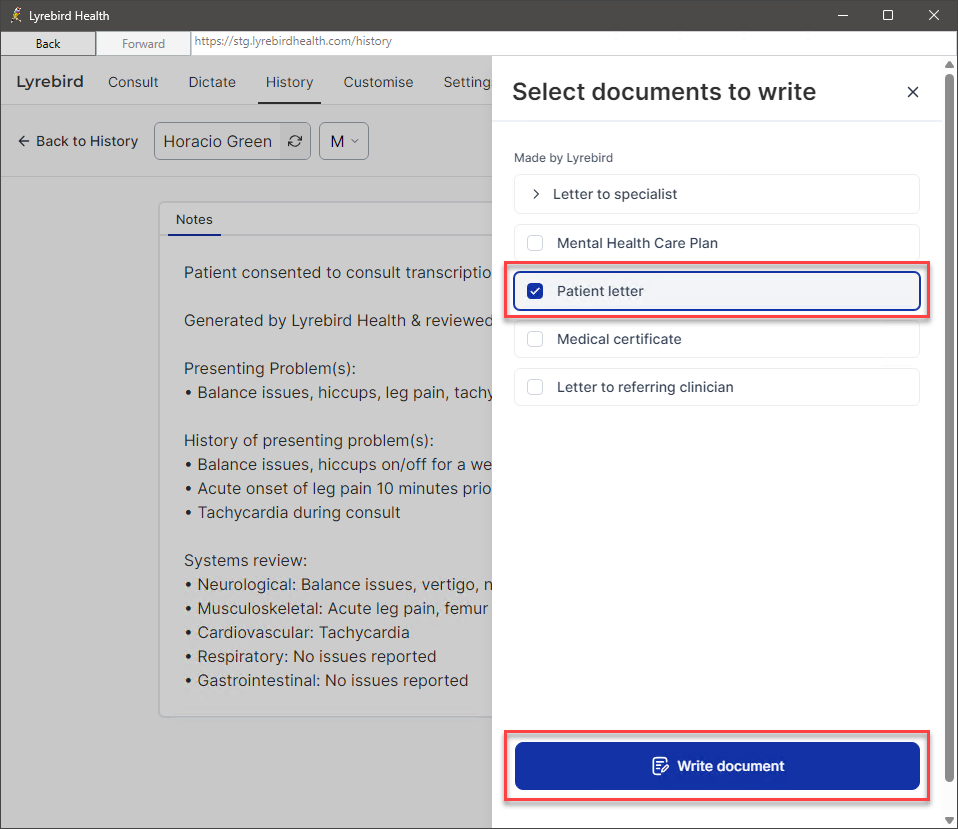The image size is (958, 829).
Task: Click the scrollbar down arrow
Action: (x=949, y=820)
